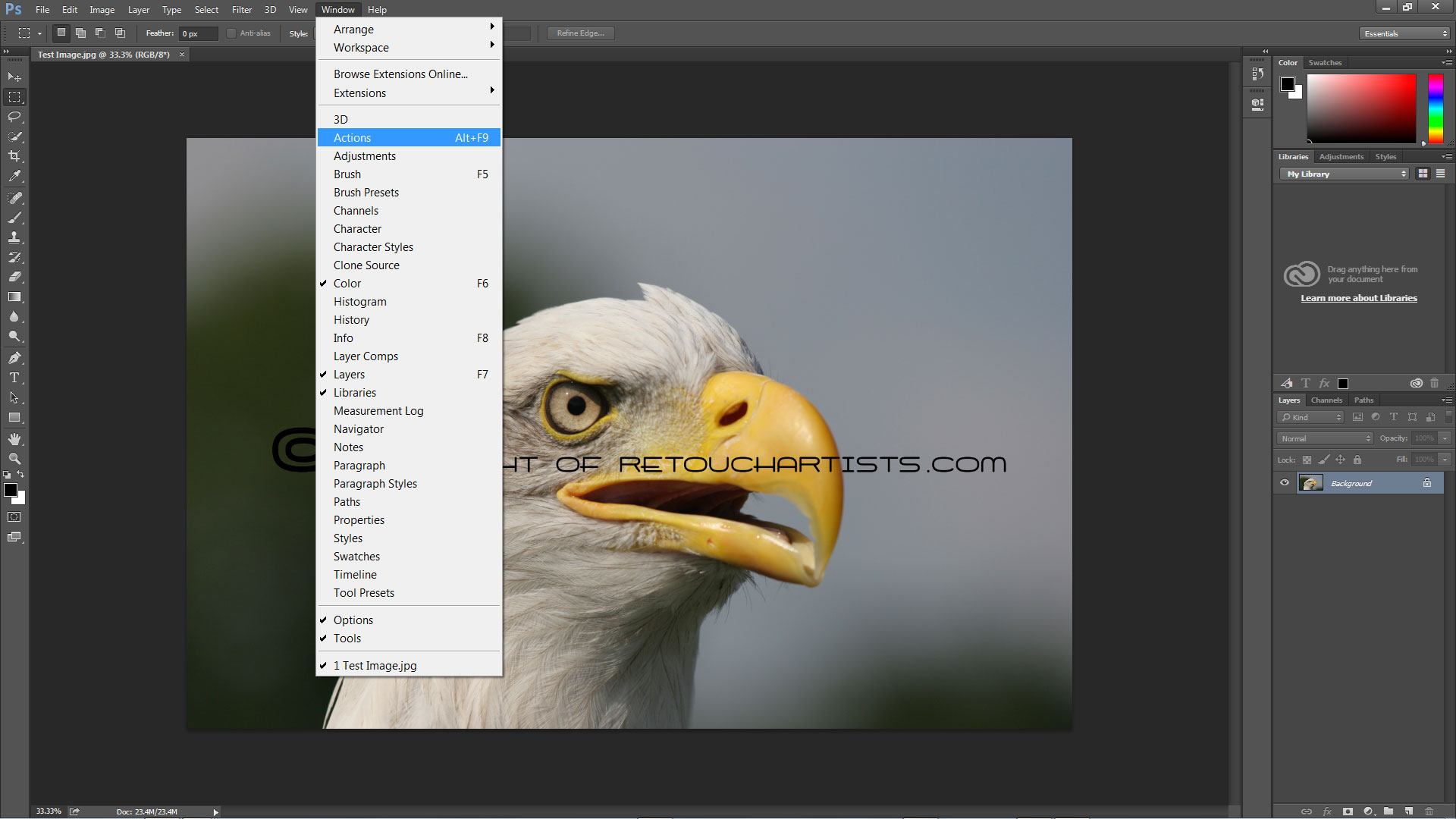
Task: Select the Crop tool
Action: point(14,156)
